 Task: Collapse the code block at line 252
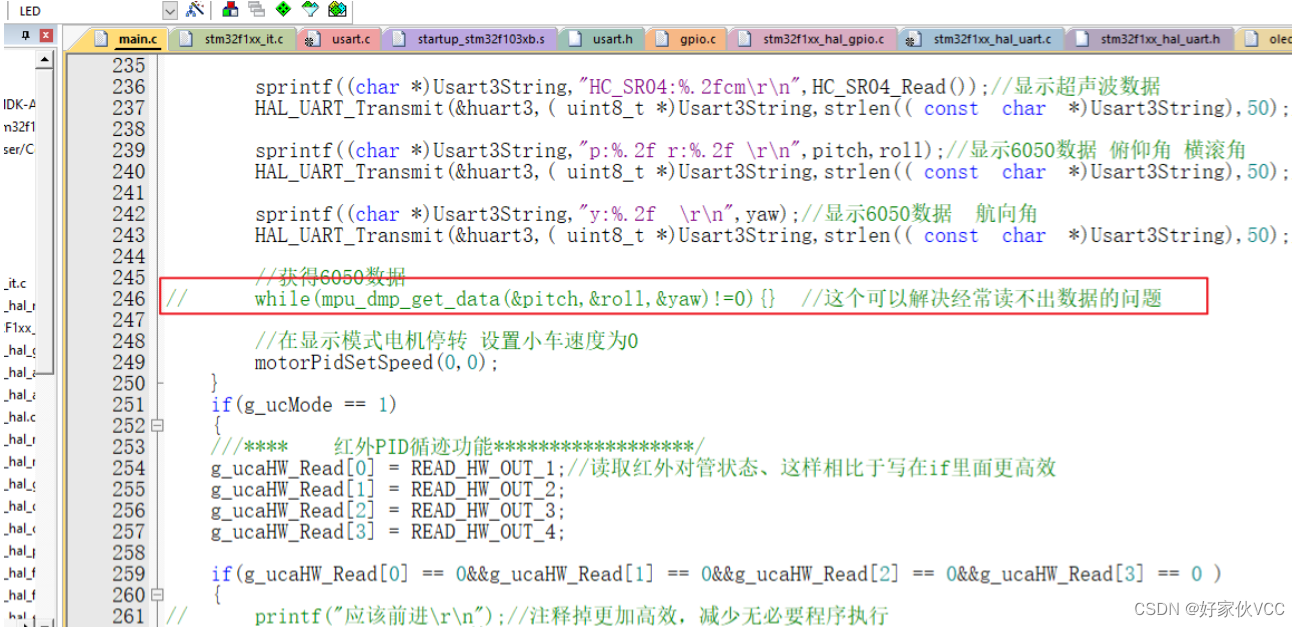(x=156, y=426)
